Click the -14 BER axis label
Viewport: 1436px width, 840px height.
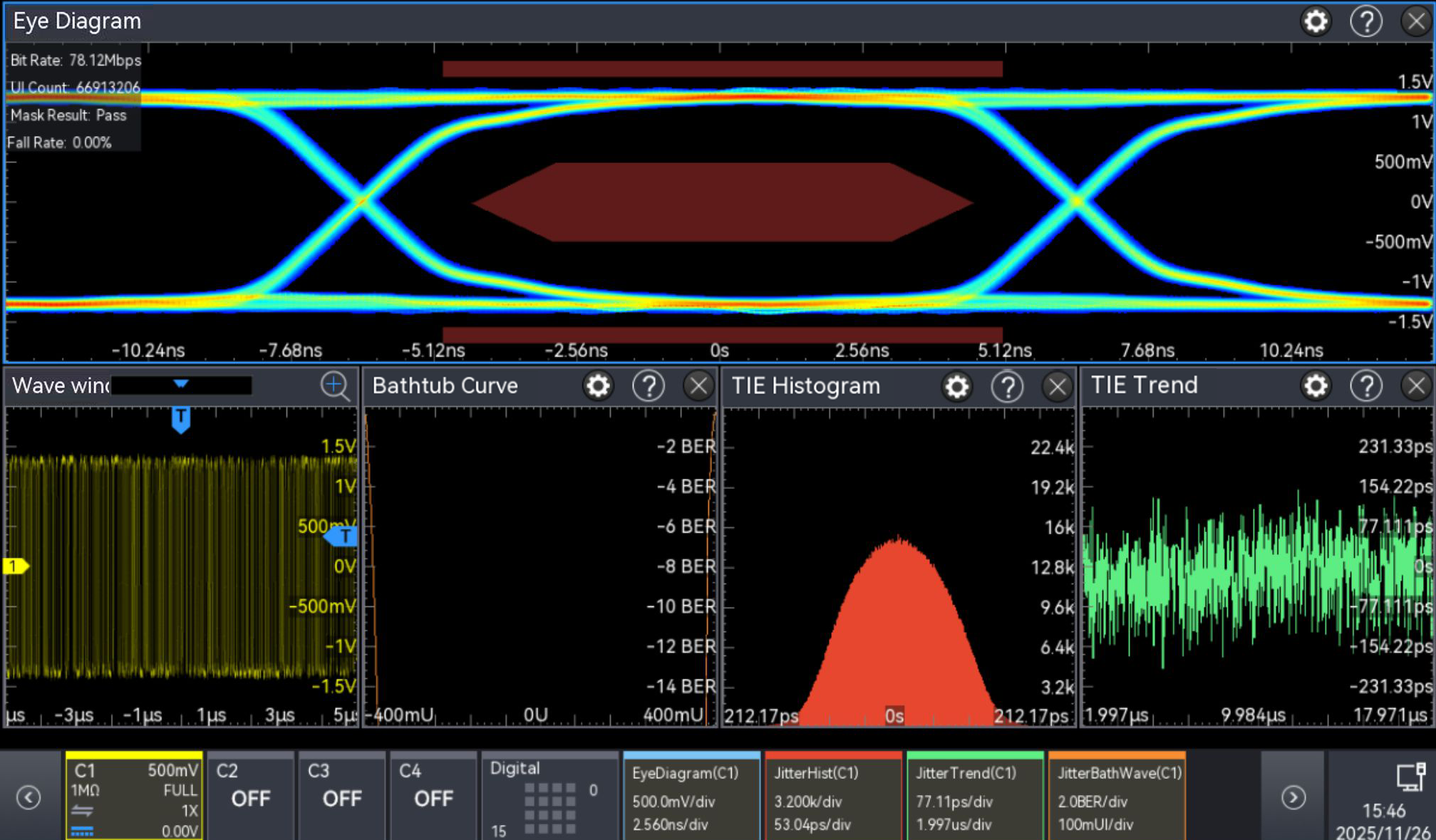(681, 686)
